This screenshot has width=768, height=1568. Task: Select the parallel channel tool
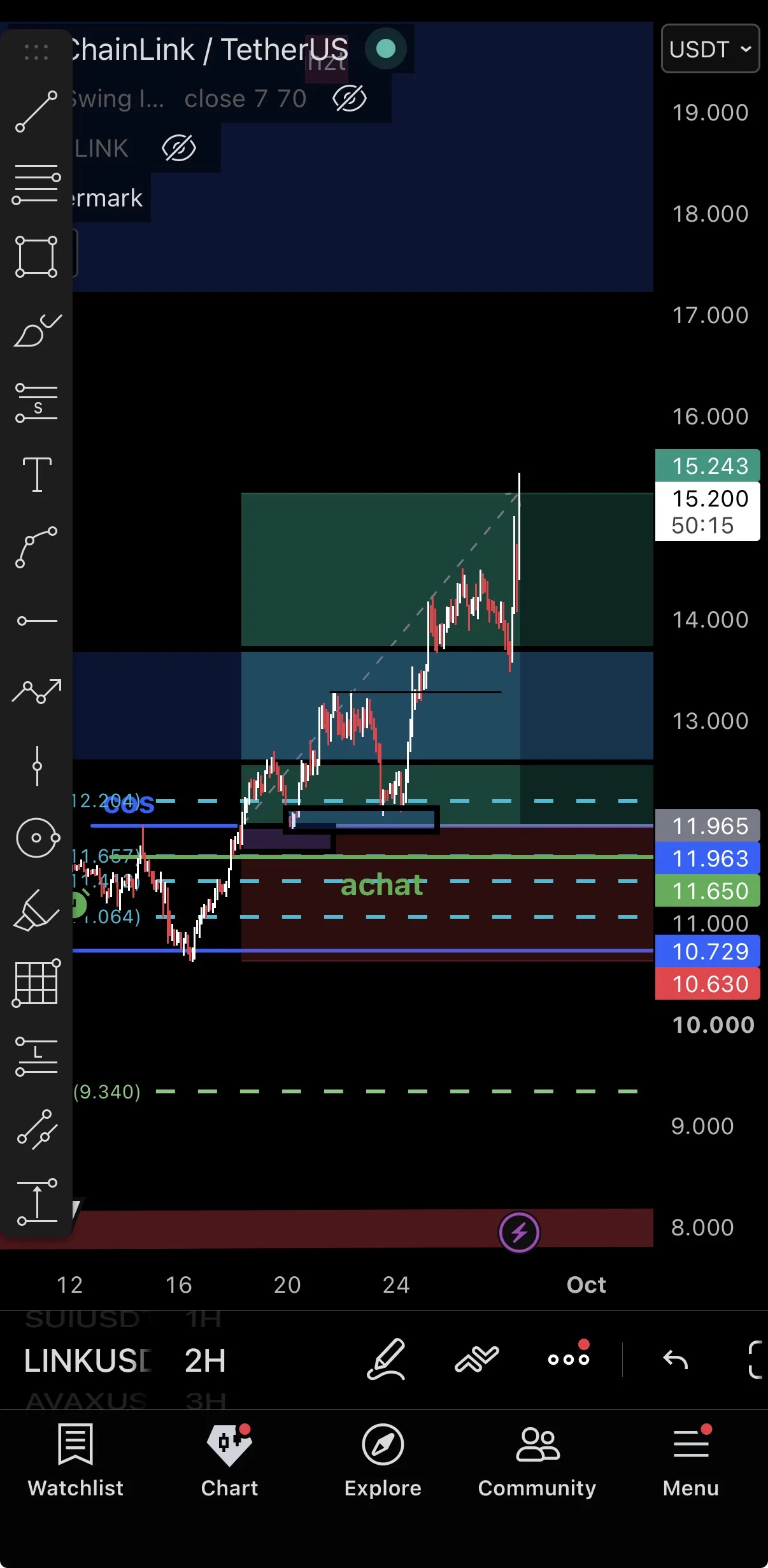point(37,1129)
